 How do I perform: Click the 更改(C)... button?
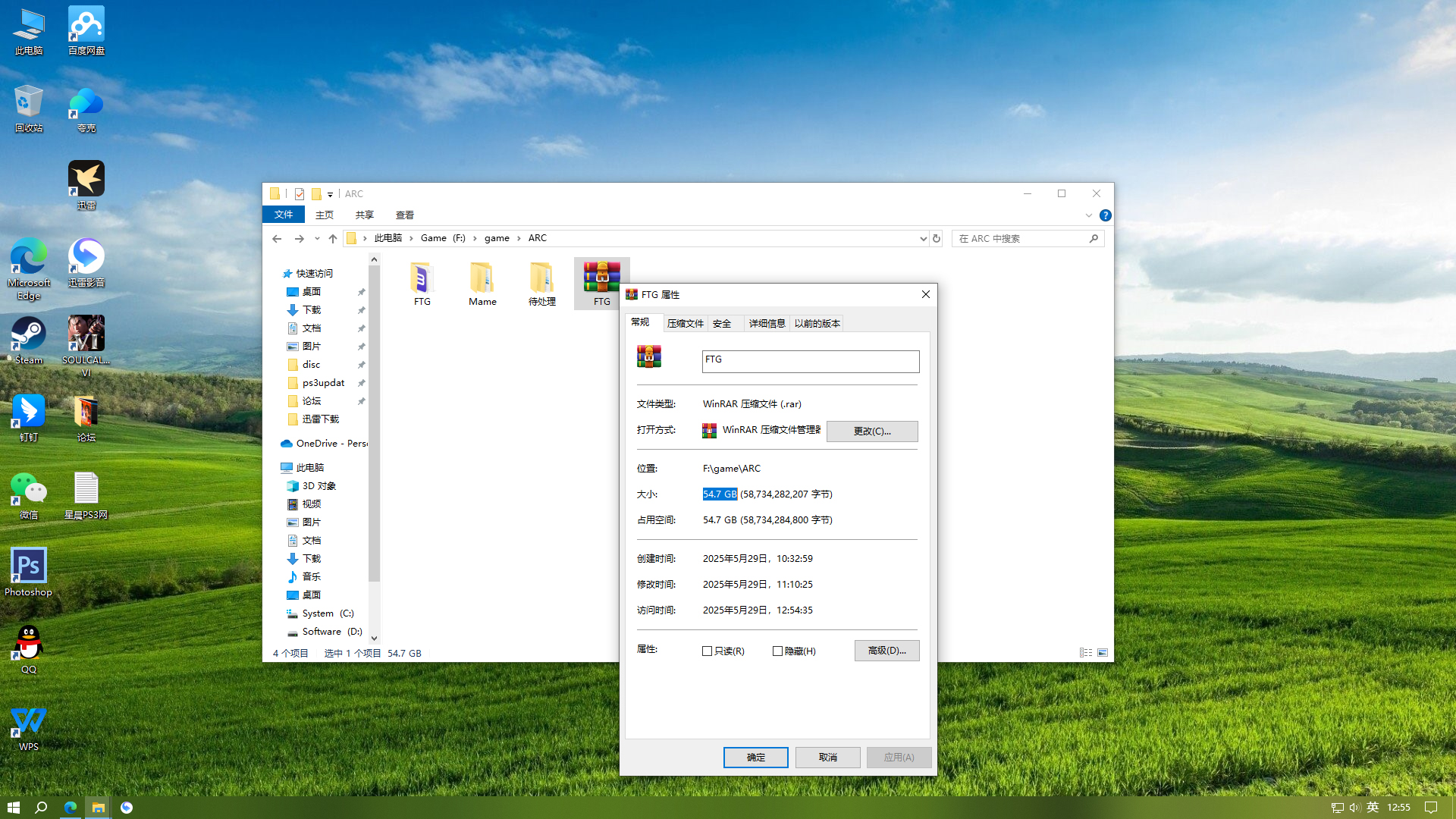click(x=872, y=431)
